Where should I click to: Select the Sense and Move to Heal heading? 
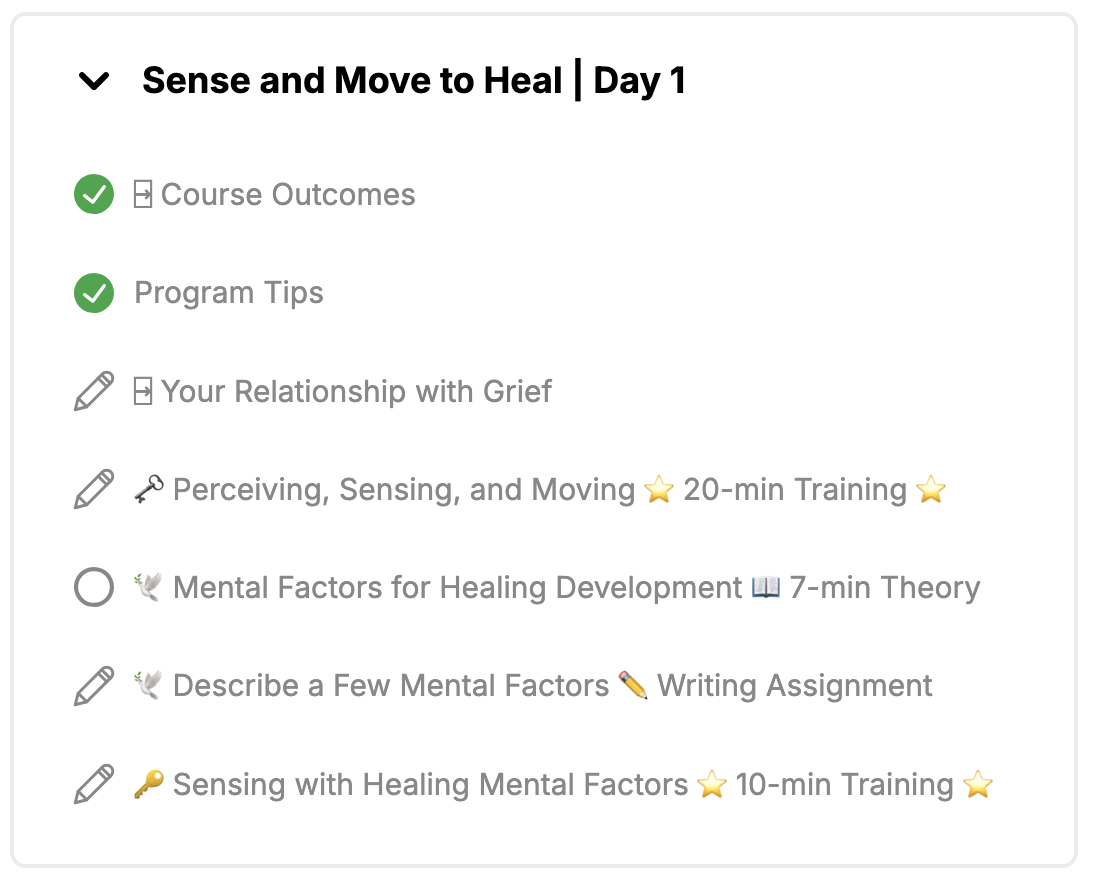414,80
